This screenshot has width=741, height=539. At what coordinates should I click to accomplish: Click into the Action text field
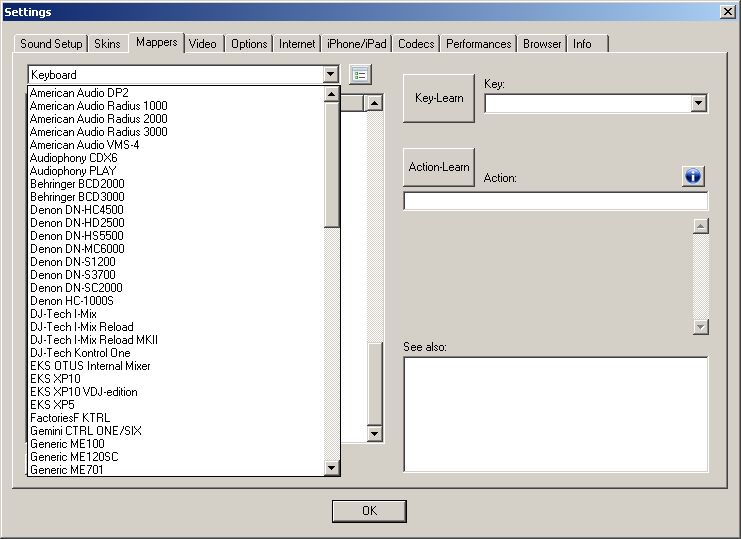pos(556,201)
